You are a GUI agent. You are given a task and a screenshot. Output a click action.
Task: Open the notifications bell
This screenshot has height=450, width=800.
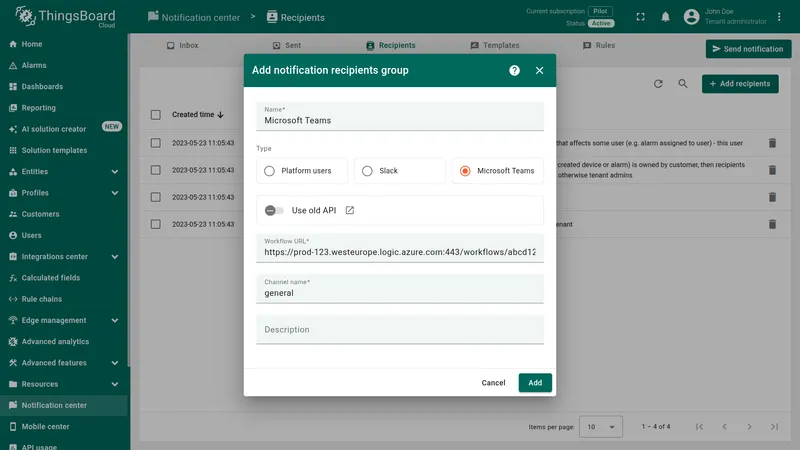[x=665, y=17]
